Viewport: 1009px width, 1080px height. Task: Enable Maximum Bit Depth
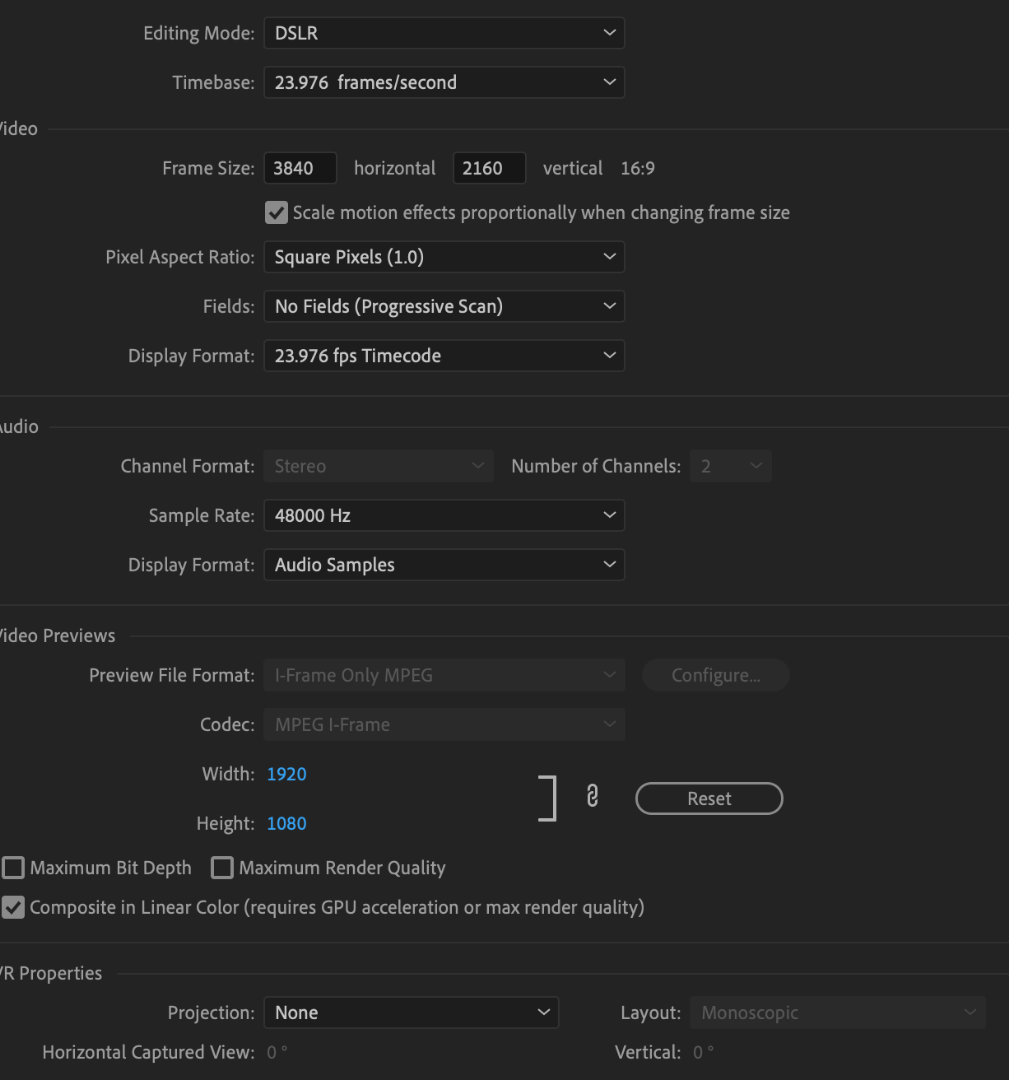click(13, 868)
